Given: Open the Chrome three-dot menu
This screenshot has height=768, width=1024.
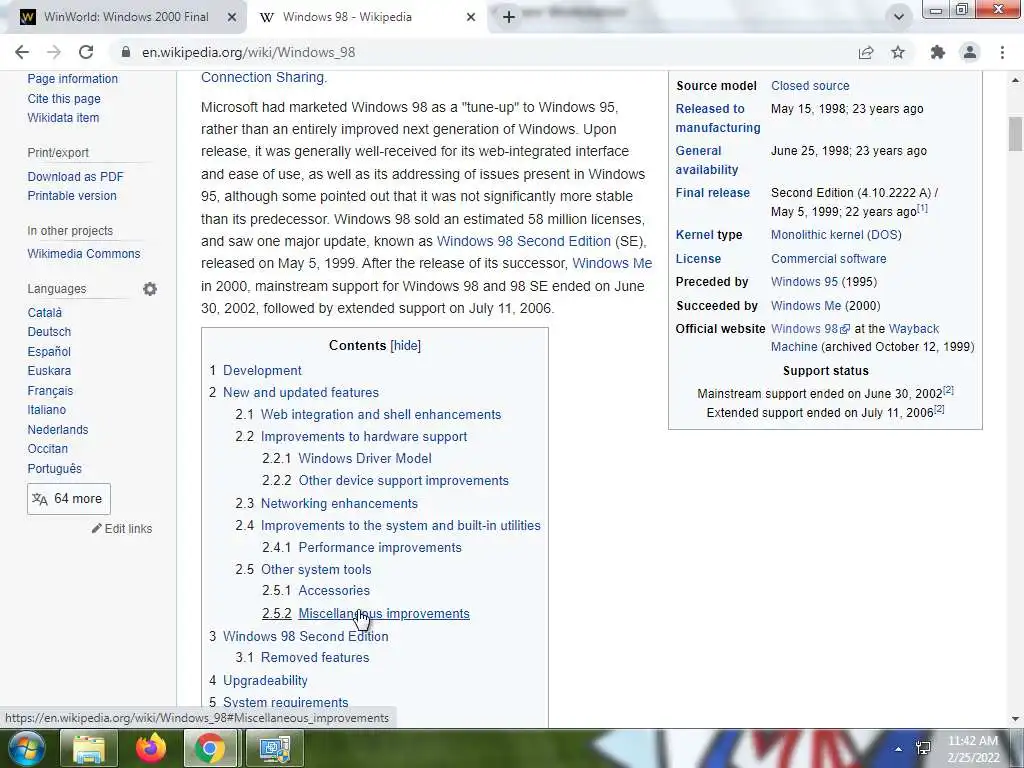Looking at the screenshot, I should coord(1002,52).
